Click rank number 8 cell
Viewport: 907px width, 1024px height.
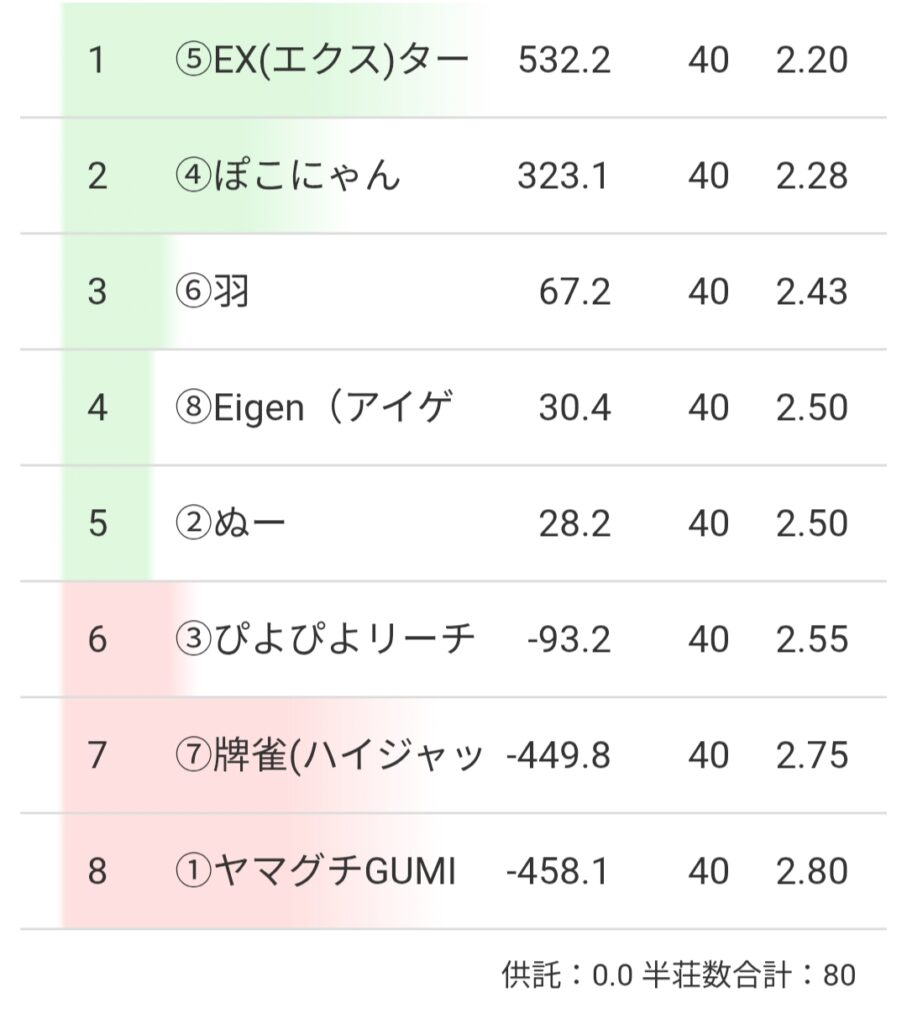coord(97,872)
